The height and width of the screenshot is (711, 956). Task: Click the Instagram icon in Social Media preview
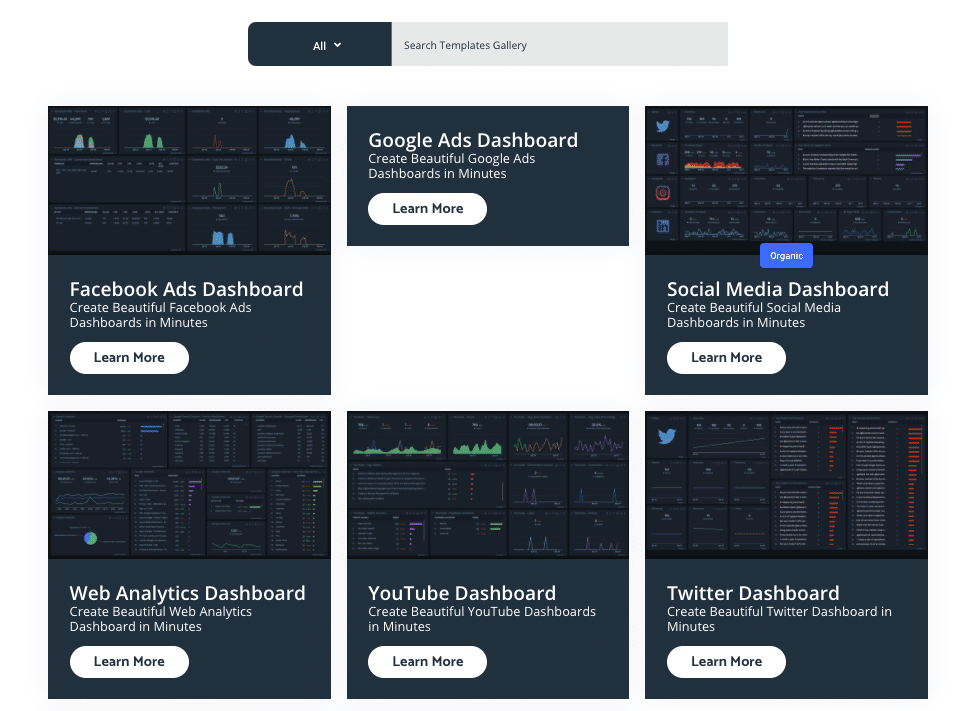[x=663, y=193]
